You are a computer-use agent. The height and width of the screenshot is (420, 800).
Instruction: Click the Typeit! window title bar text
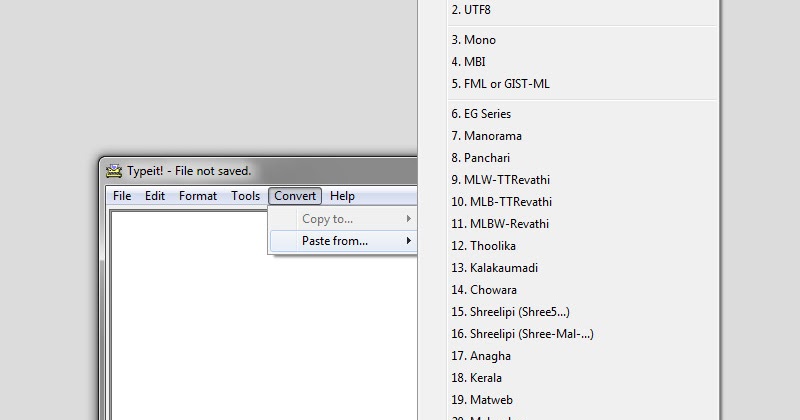click(x=189, y=171)
